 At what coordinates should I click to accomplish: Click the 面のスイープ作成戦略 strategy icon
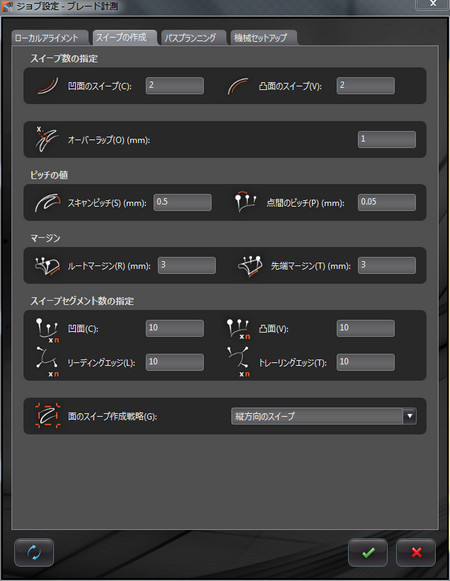click(48, 416)
